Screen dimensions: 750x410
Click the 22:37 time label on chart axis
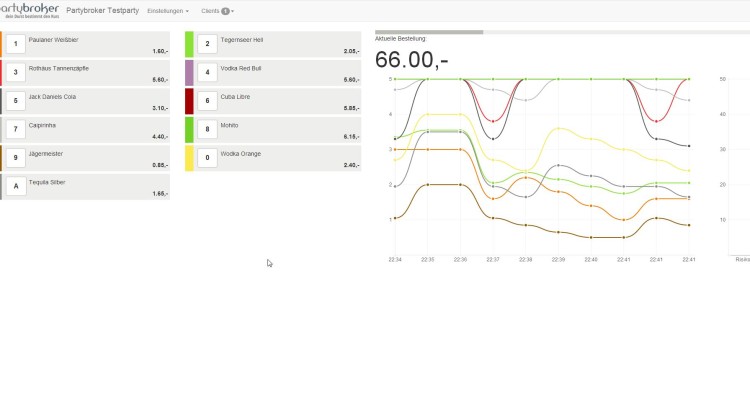pos(493,260)
